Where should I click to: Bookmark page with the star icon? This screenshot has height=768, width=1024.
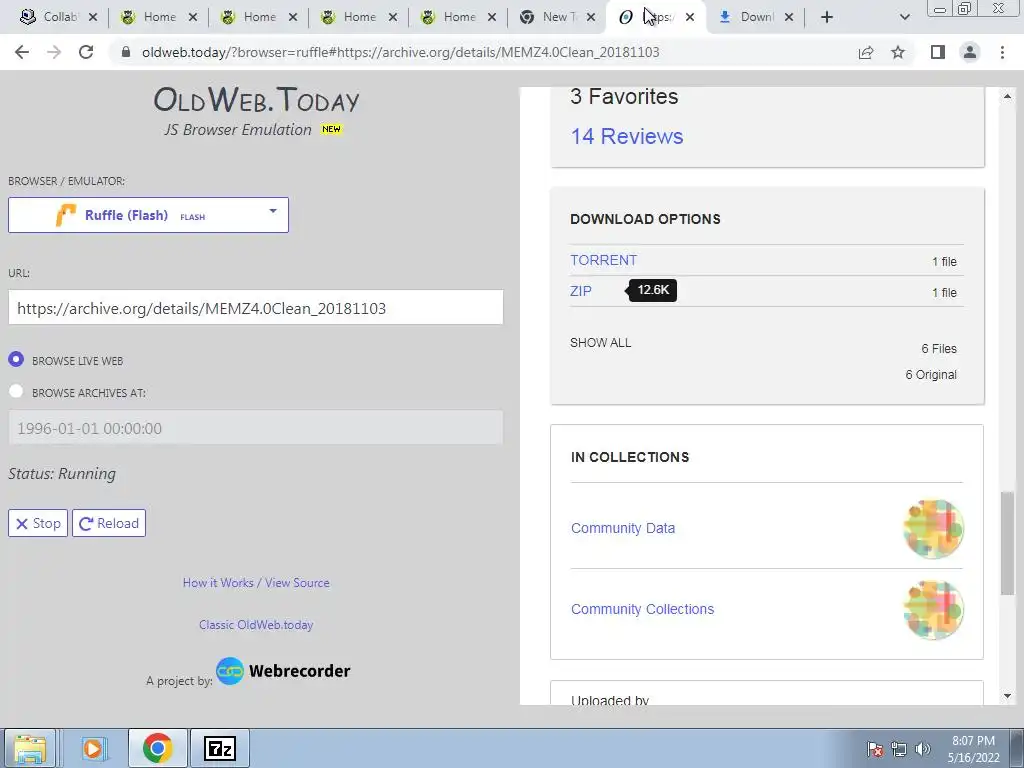point(898,52)
